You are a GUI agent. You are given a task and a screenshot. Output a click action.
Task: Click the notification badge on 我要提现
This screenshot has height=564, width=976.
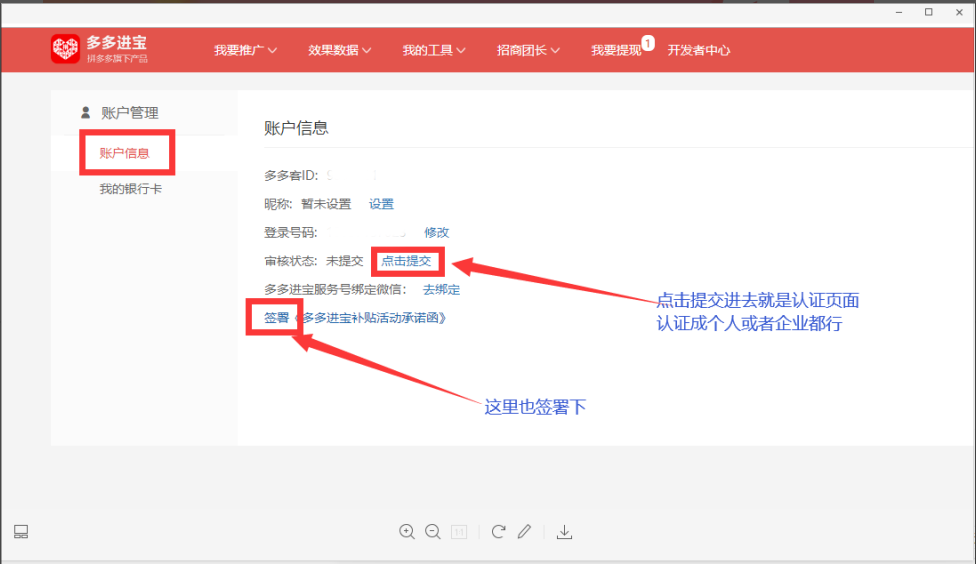tap(648, 43)
